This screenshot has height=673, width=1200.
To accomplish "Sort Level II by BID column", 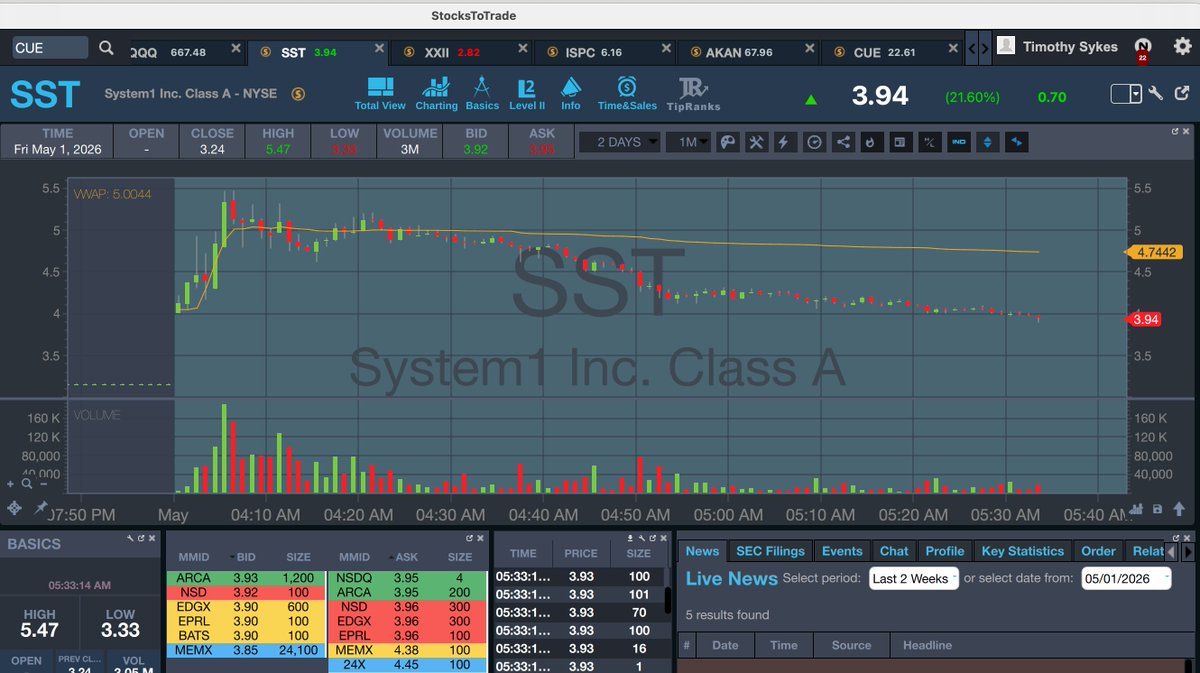I will 245,556.
